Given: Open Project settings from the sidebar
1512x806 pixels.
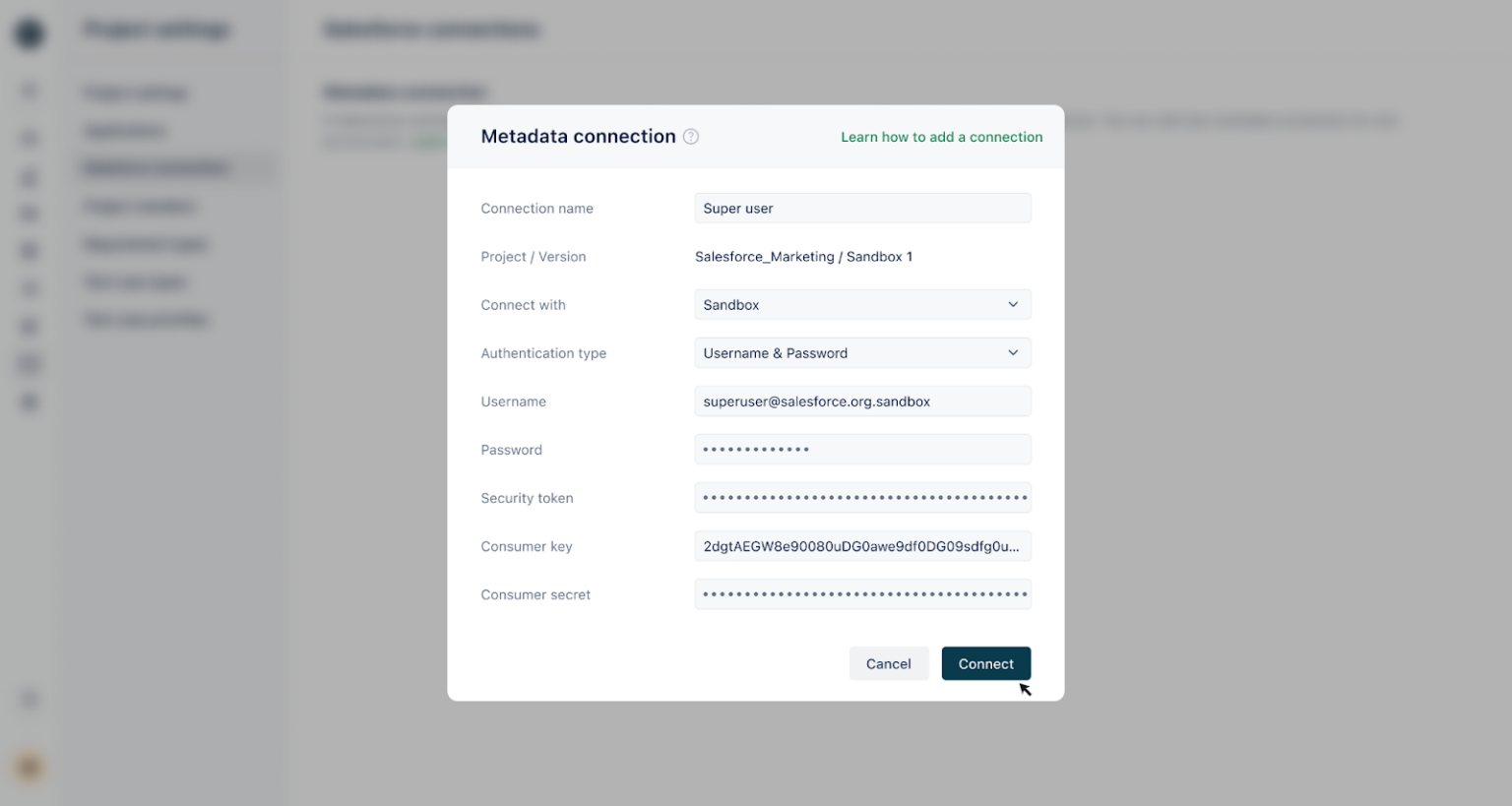Looking at the screenshot, I should click(135, 92).
